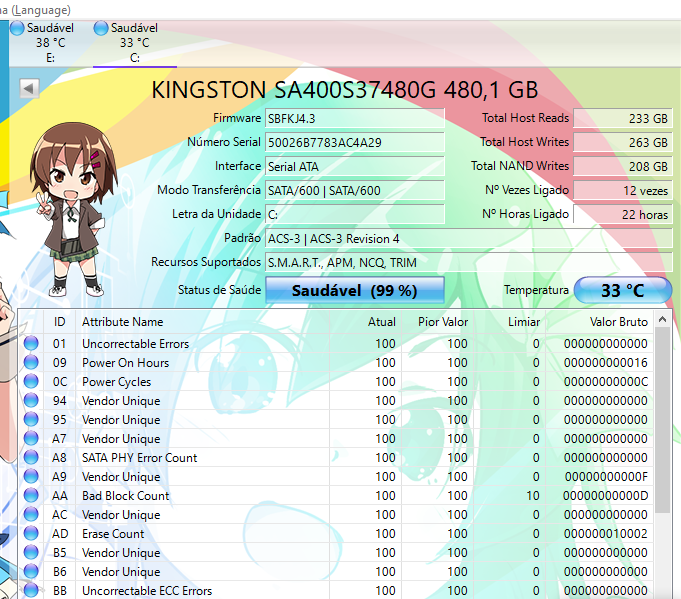Click status icon of B5 Vendor Unique row
Screen dimensions: 681x599
click(x=31, y=552)
